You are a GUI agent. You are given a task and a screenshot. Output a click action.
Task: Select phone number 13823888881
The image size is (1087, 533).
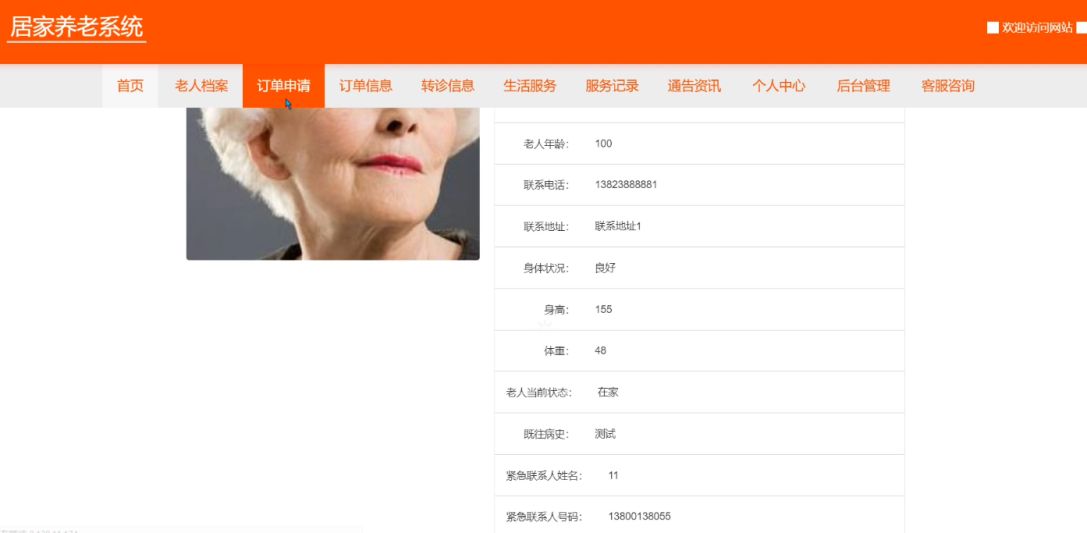(626, 185)
